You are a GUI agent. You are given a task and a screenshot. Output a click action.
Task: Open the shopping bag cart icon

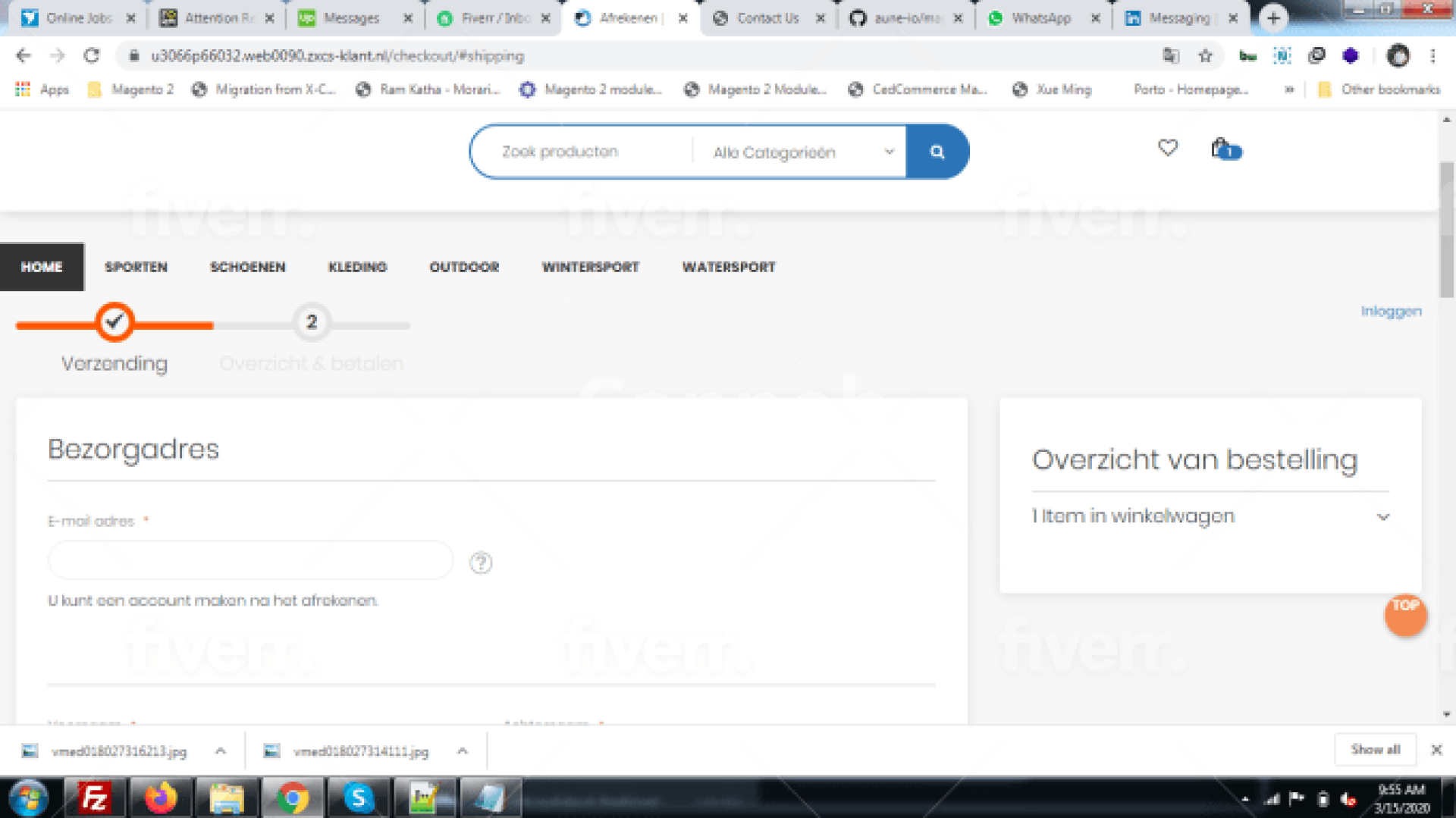tap(1222, 149)
